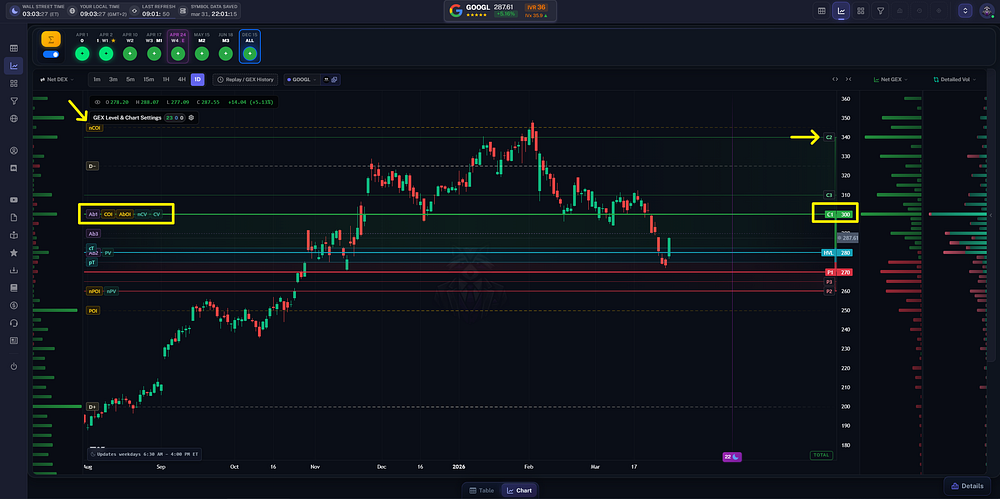Toggle the APR 24 W4 expiry circle
Image resolution: width=1000 pixels, height=499 pixels.
(177, 54)
